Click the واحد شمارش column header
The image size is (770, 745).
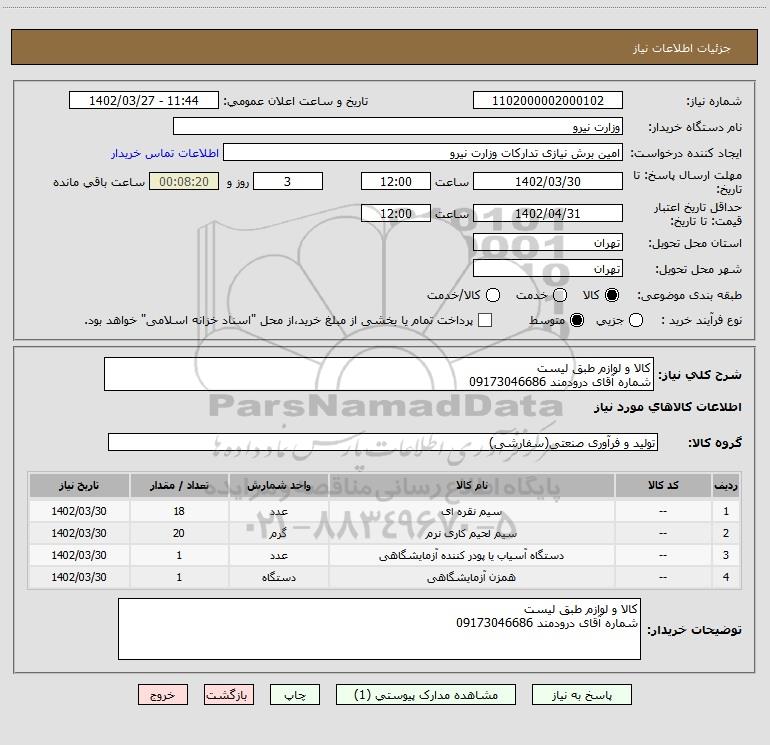click(278, 485)
